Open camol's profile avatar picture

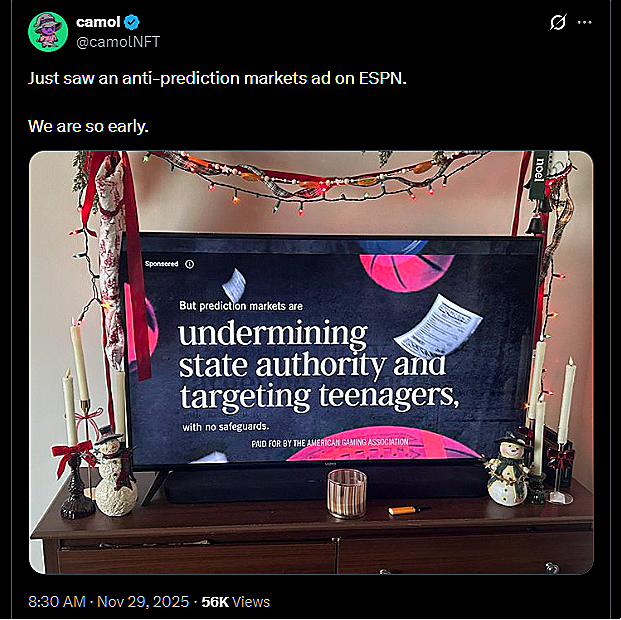(48, 32)
